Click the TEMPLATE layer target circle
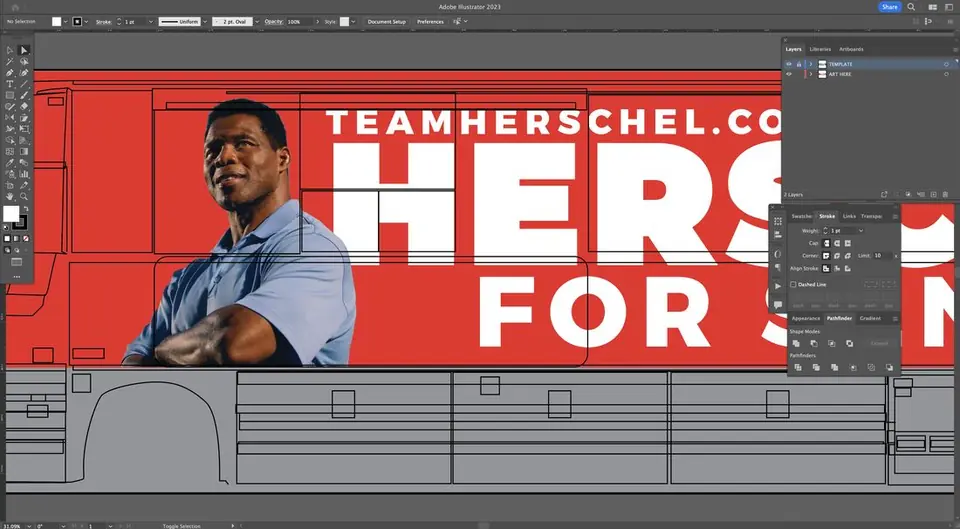This screenshot has height=529, width=960. (946, 64)
